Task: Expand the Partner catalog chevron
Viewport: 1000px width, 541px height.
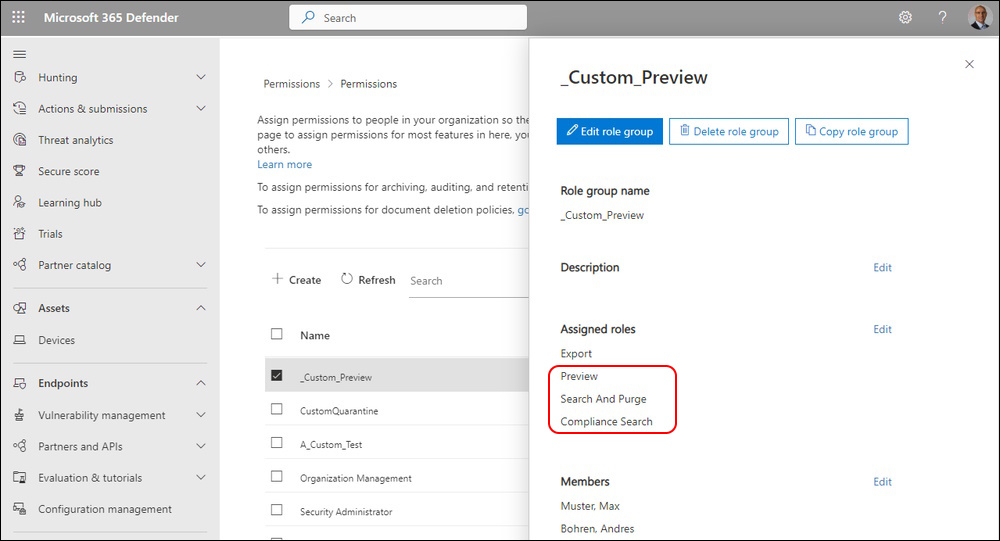Action: click(201, 265)
